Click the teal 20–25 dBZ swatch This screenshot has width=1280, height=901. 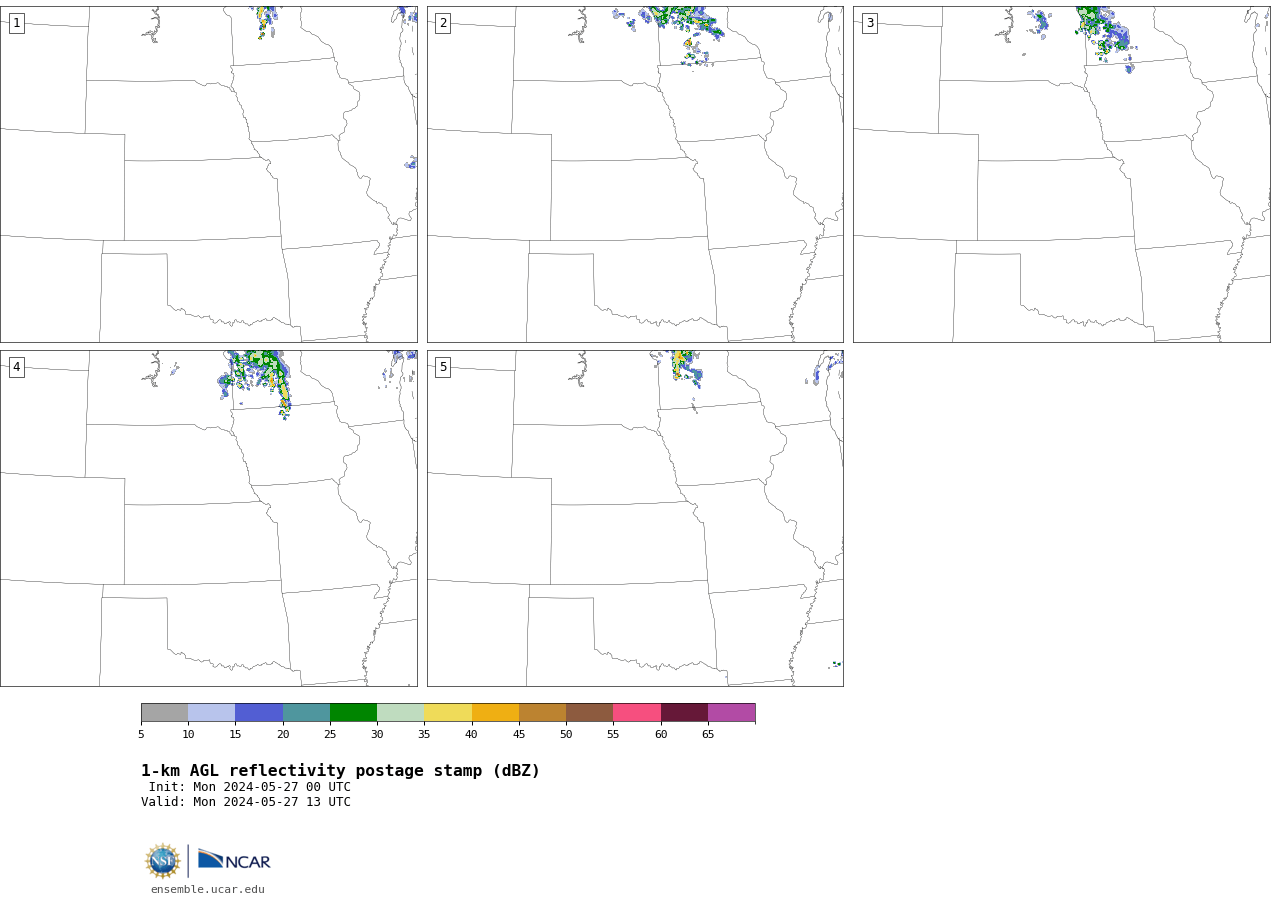(x=306, y=713)
